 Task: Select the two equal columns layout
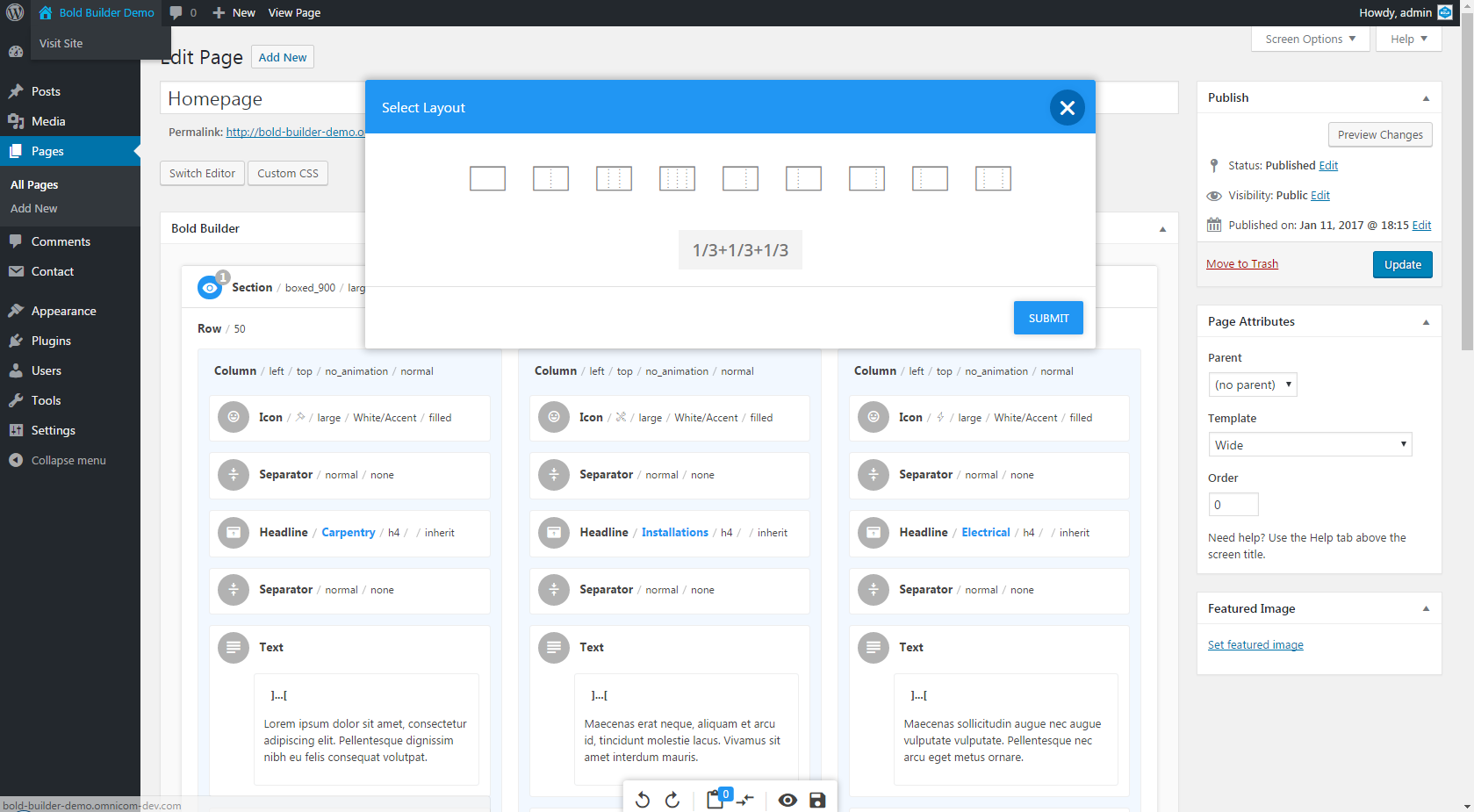click(x=550, y=178)
